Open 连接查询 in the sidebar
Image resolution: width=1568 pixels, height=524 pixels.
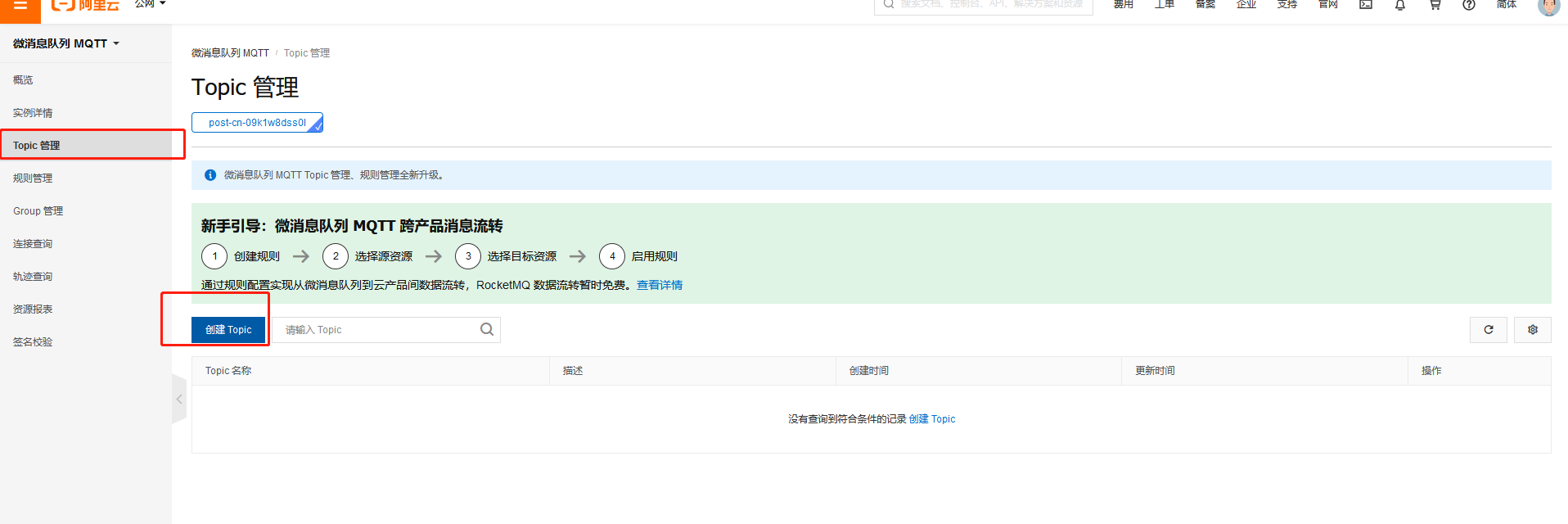[33, 244]
